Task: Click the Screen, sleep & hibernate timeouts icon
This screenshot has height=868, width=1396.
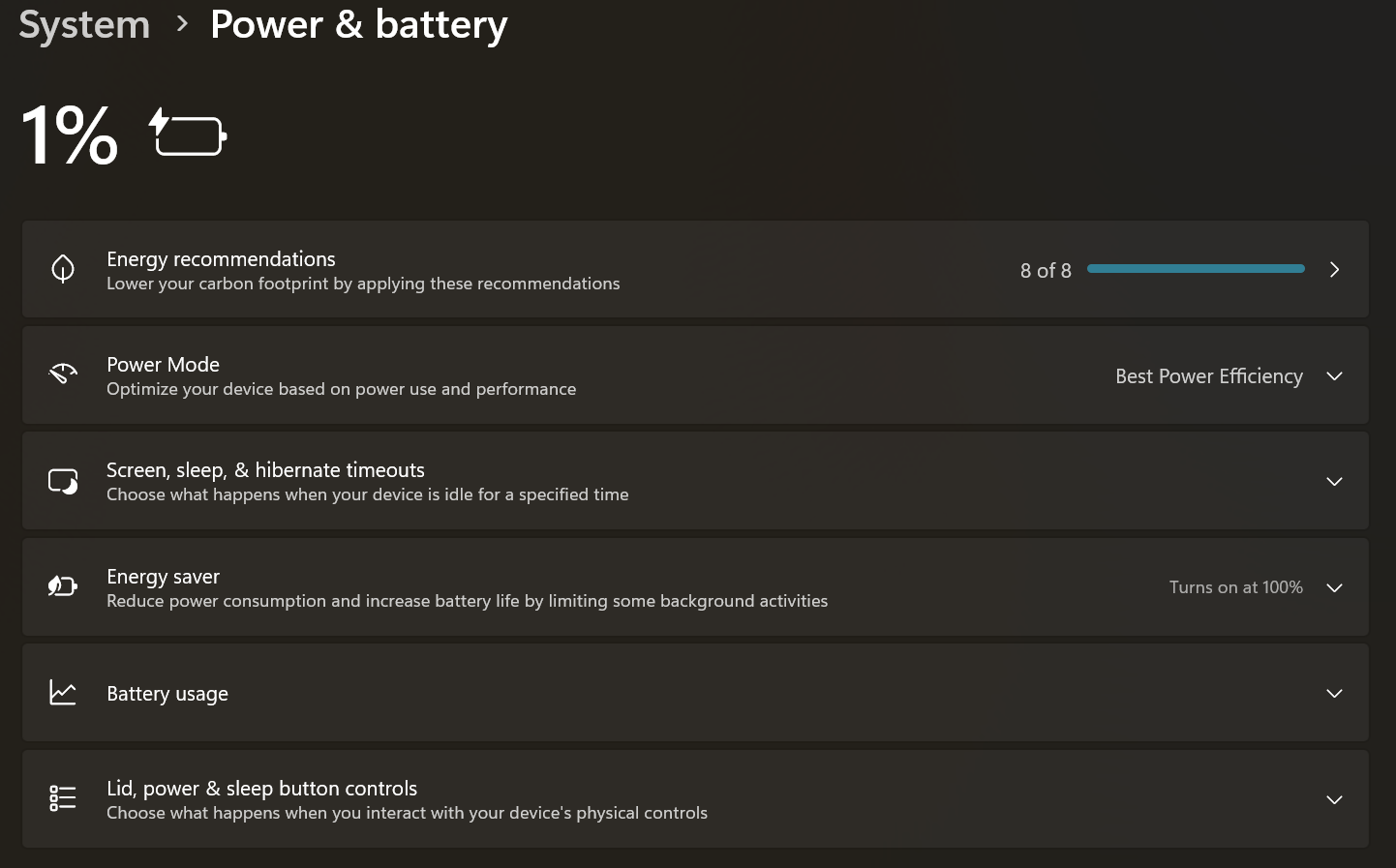Action: pyautogui.click(x=63, y=481)
